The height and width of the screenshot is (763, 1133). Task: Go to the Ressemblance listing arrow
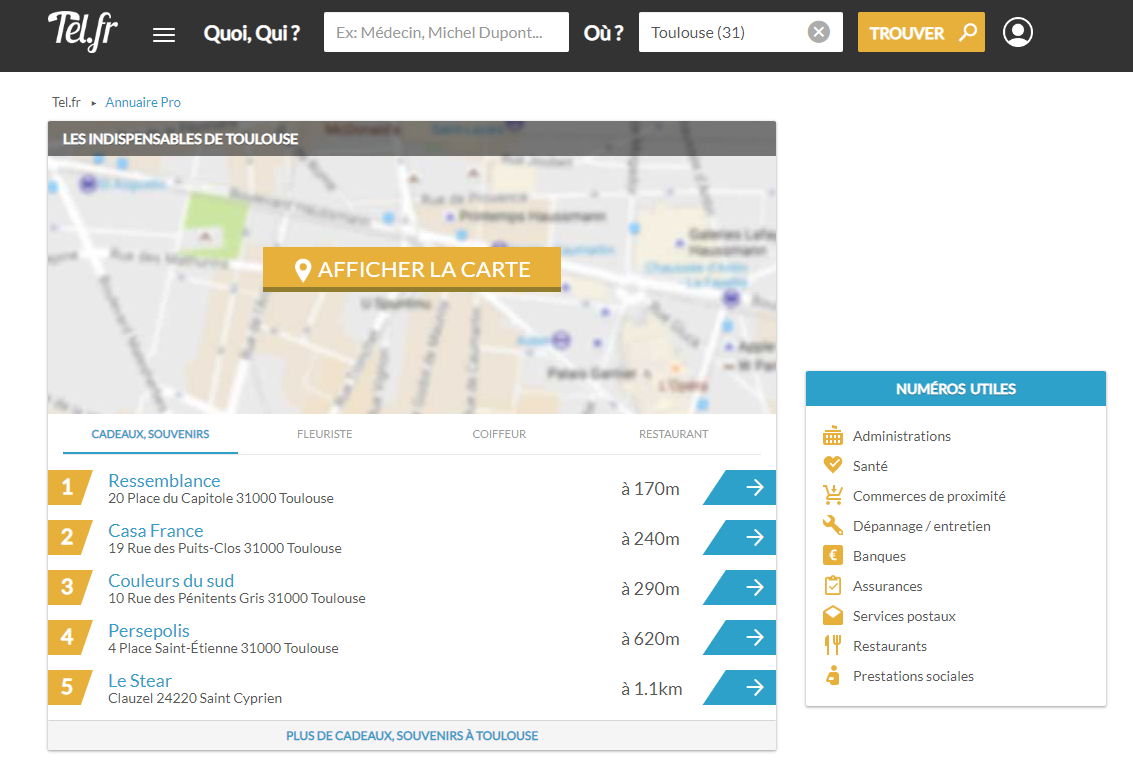click(747, 488)
